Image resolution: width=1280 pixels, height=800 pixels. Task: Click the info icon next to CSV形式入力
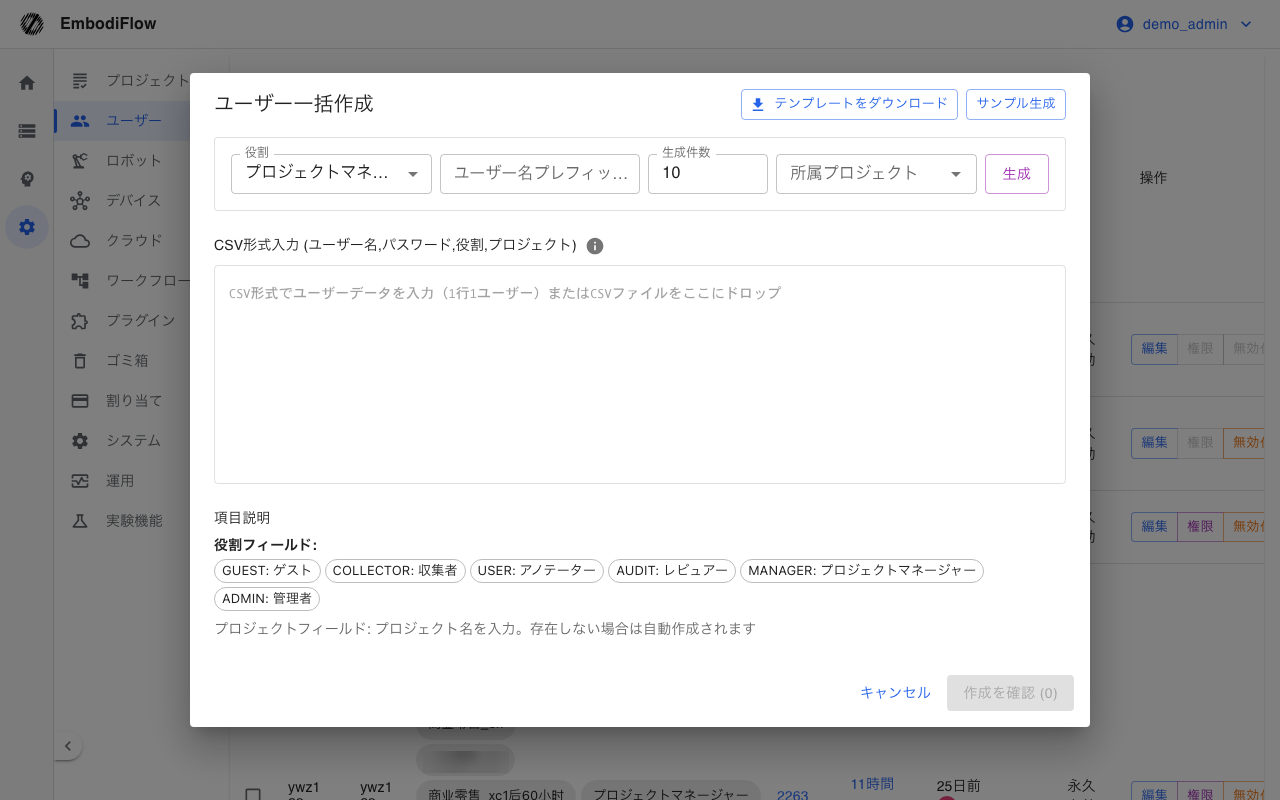tap(595, 246)
